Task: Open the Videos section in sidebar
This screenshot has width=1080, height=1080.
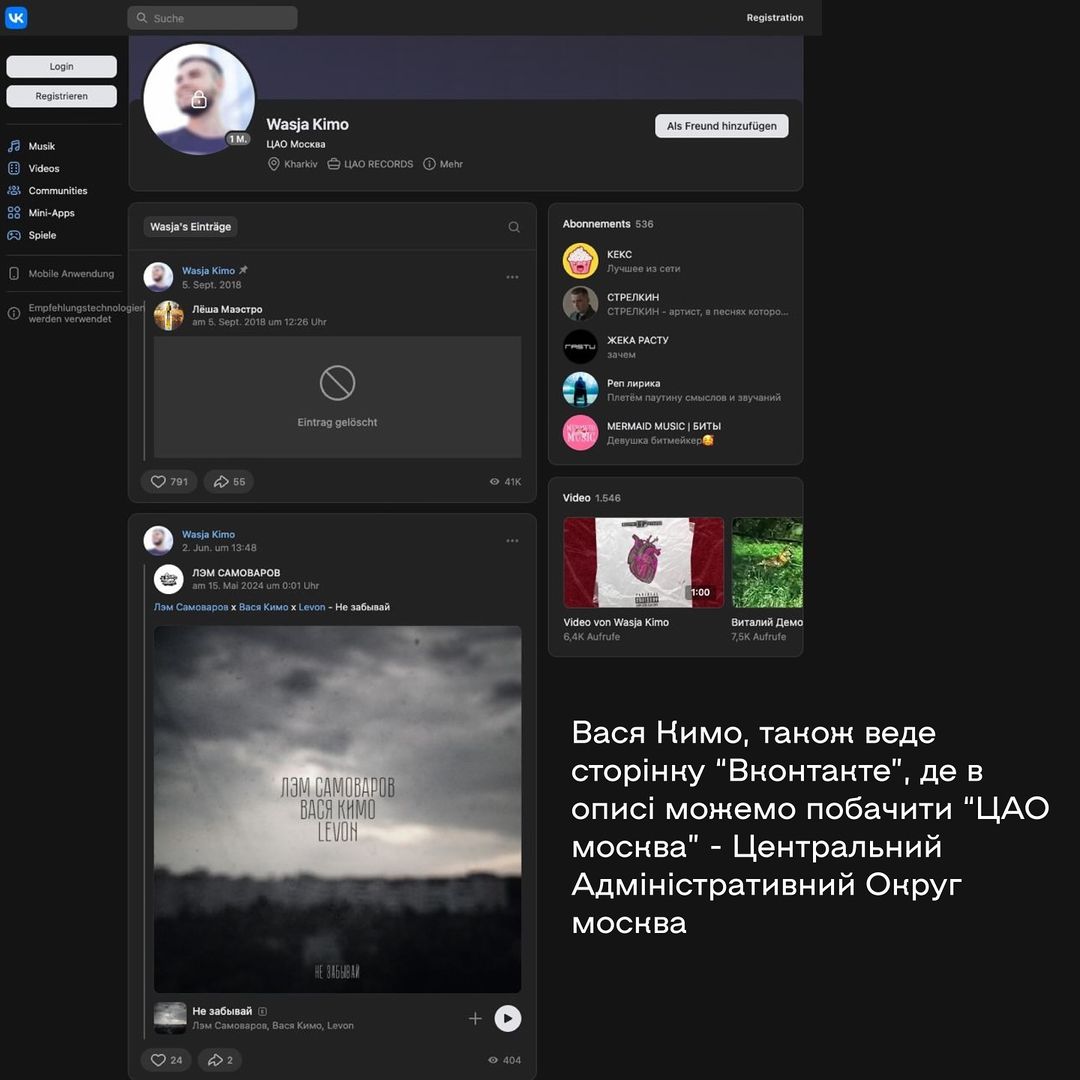Action: (x=43, y=168)
